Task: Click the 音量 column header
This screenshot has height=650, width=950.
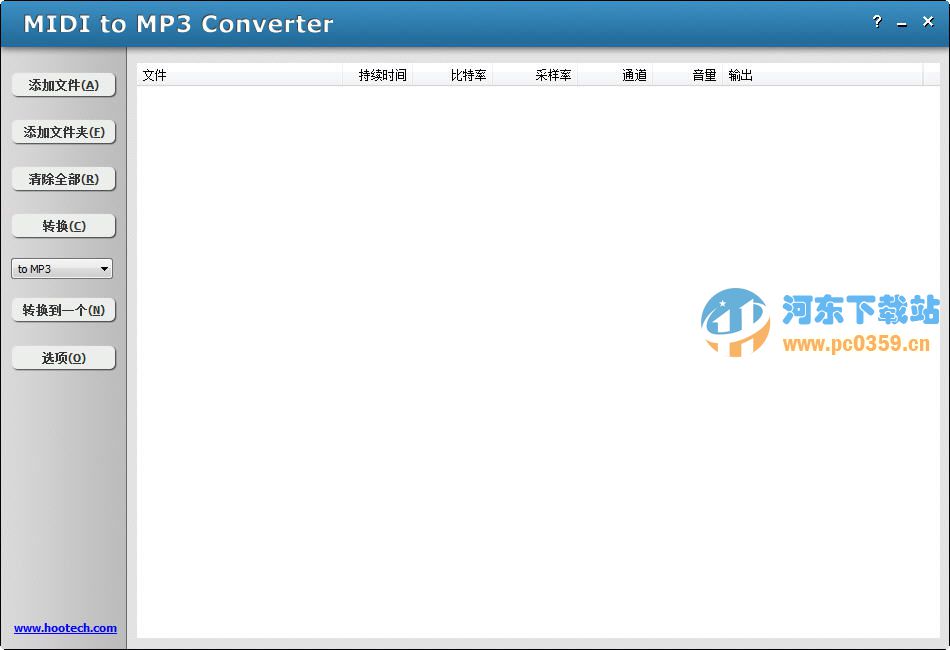Action: click(x=703, y=74)
